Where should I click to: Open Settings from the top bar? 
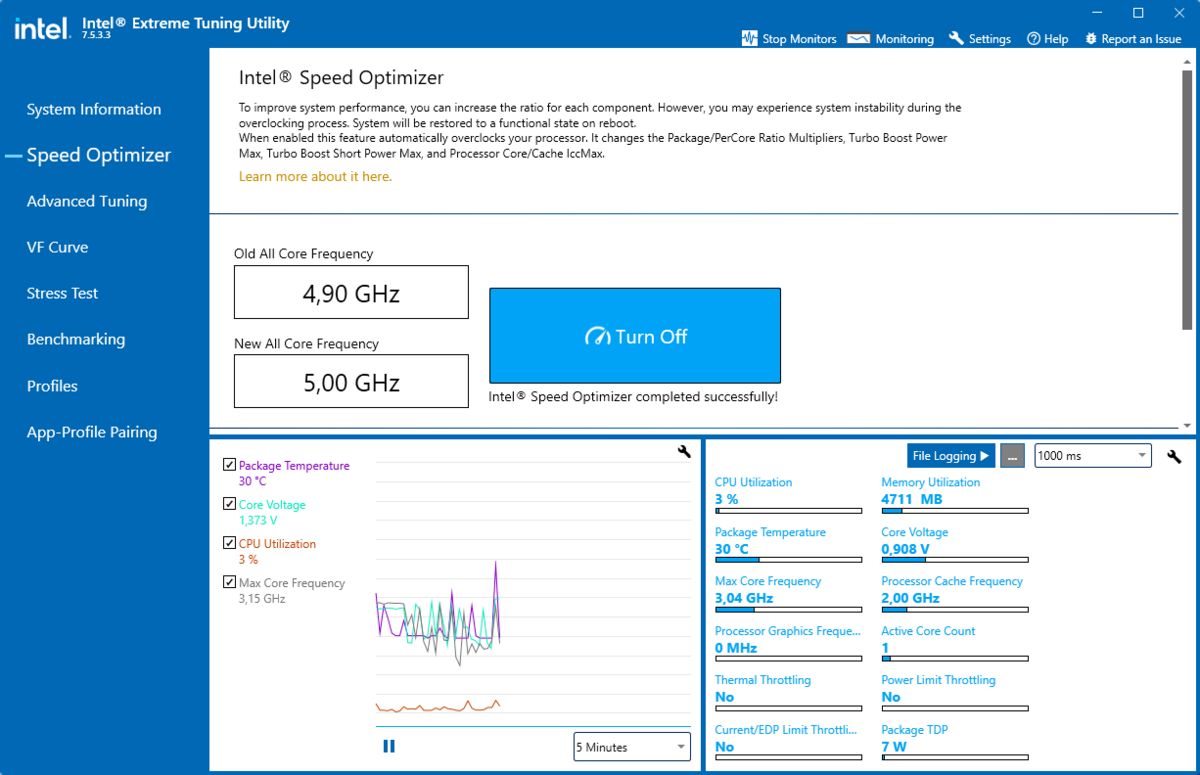click(980, 39)
